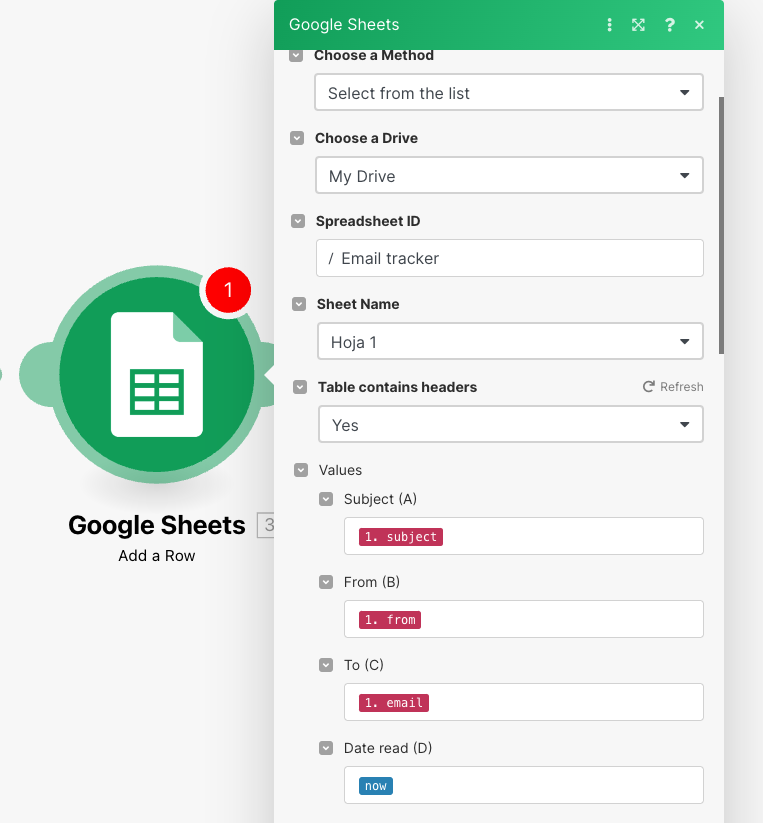Toggle the Subject (A) field checkbox
763x823 pixels.
click(x=326, y=499)
